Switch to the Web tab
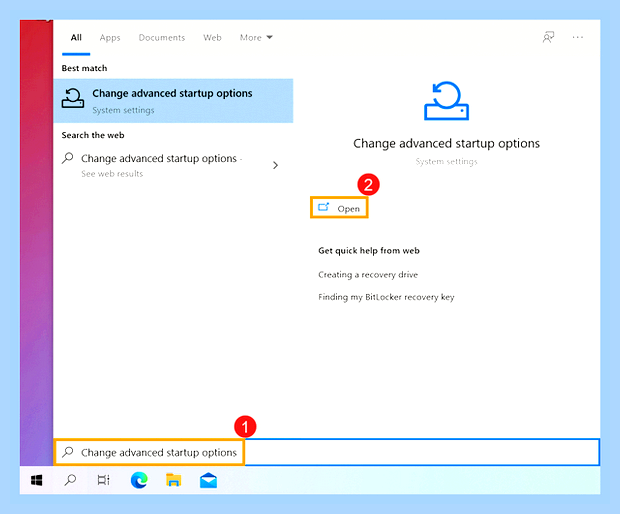The image size is (620, 514). (212, 38)
